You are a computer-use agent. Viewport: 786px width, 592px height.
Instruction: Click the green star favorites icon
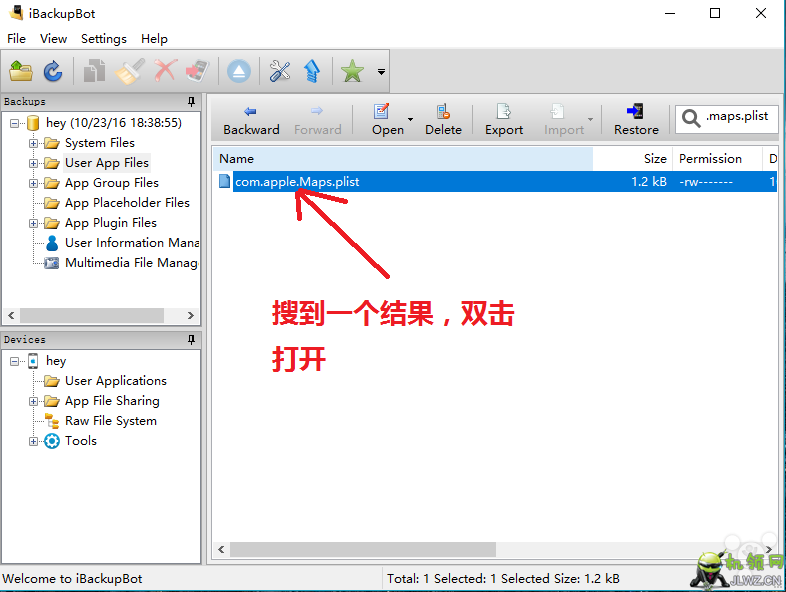pos(352,71)
